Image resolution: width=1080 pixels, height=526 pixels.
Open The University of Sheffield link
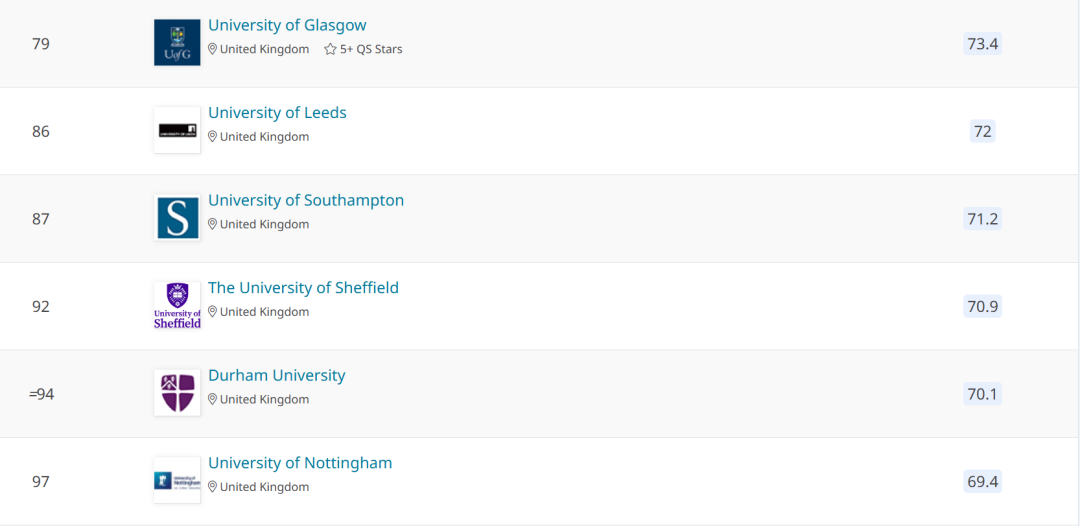click(x=303, y=288)
